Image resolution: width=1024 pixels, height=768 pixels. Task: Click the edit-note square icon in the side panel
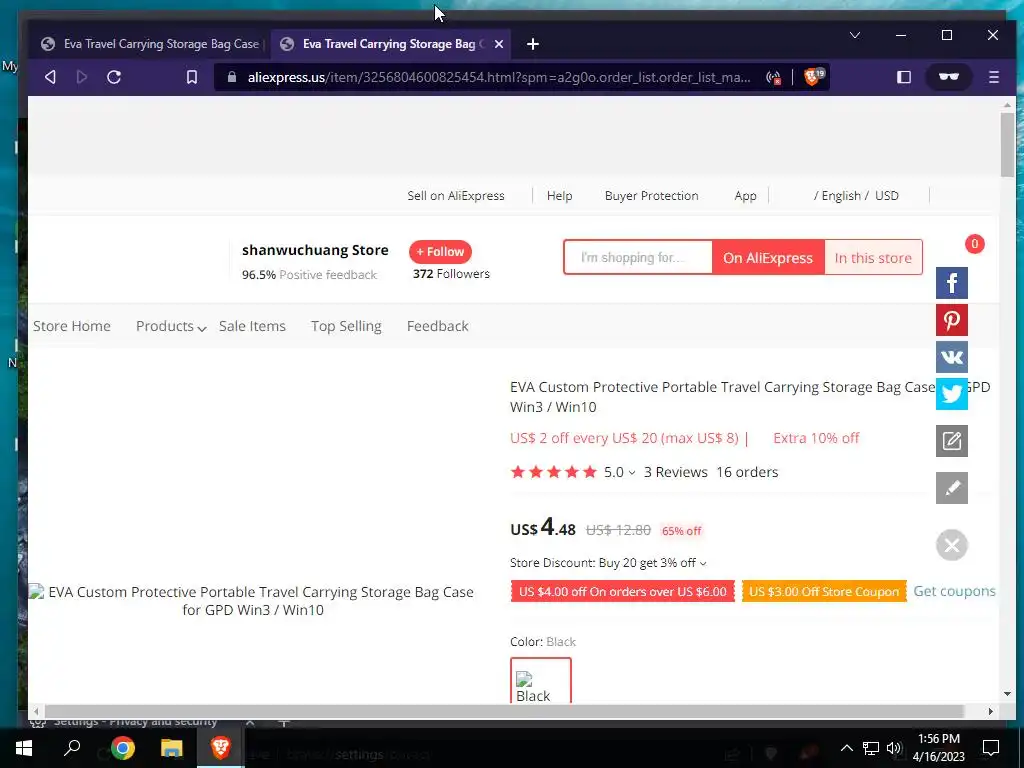[x=952, y=441]
